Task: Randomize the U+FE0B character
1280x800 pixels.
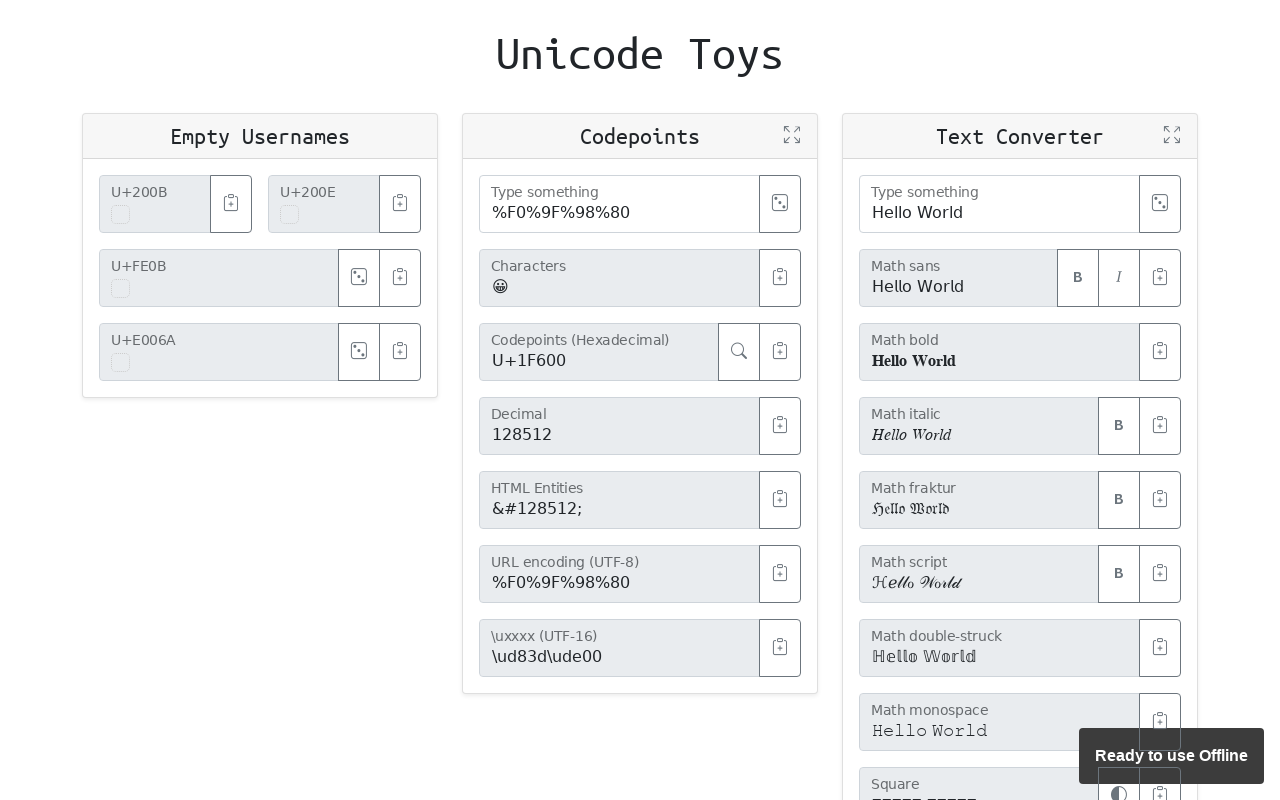Action: coord(359,278)
